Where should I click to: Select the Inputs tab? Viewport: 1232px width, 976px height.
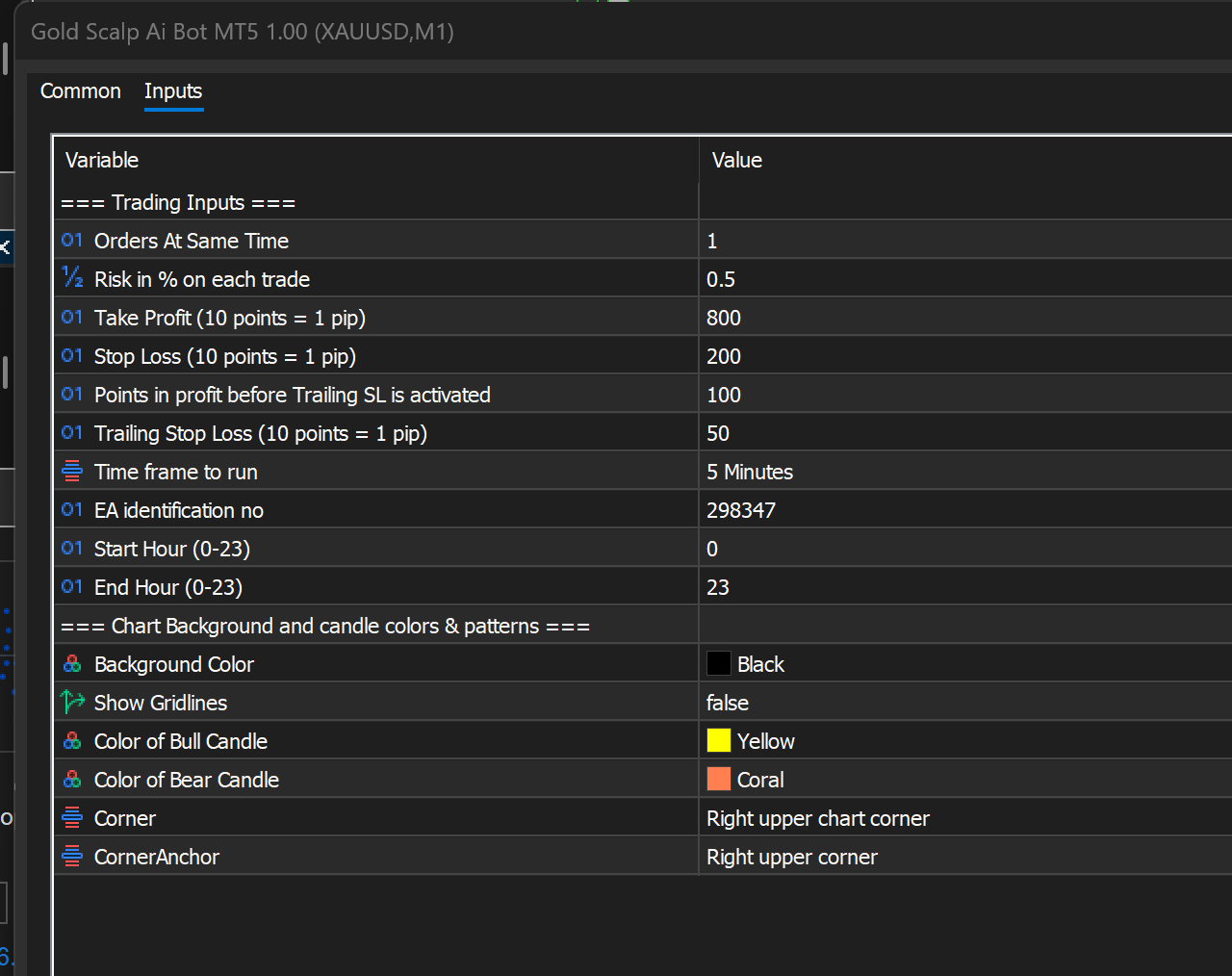click(x=173, y=90)
